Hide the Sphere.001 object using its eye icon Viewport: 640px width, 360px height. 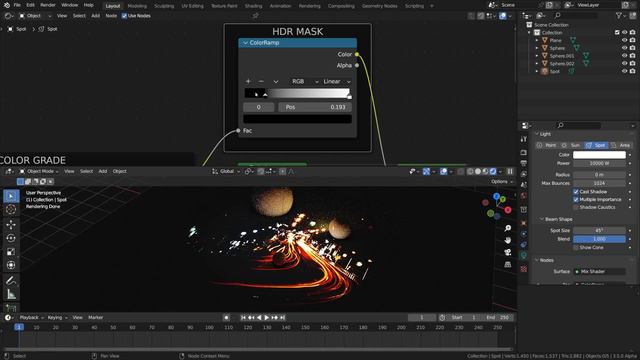click(624, 56)
